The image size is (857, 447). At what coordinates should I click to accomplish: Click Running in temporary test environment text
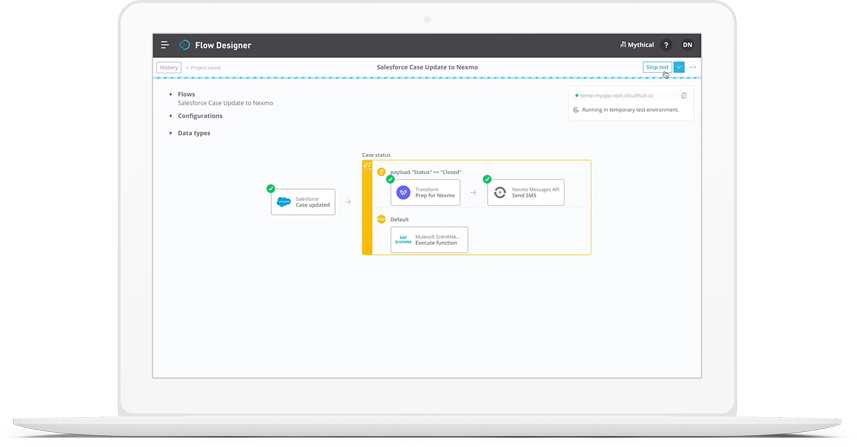tap(630, 110)
